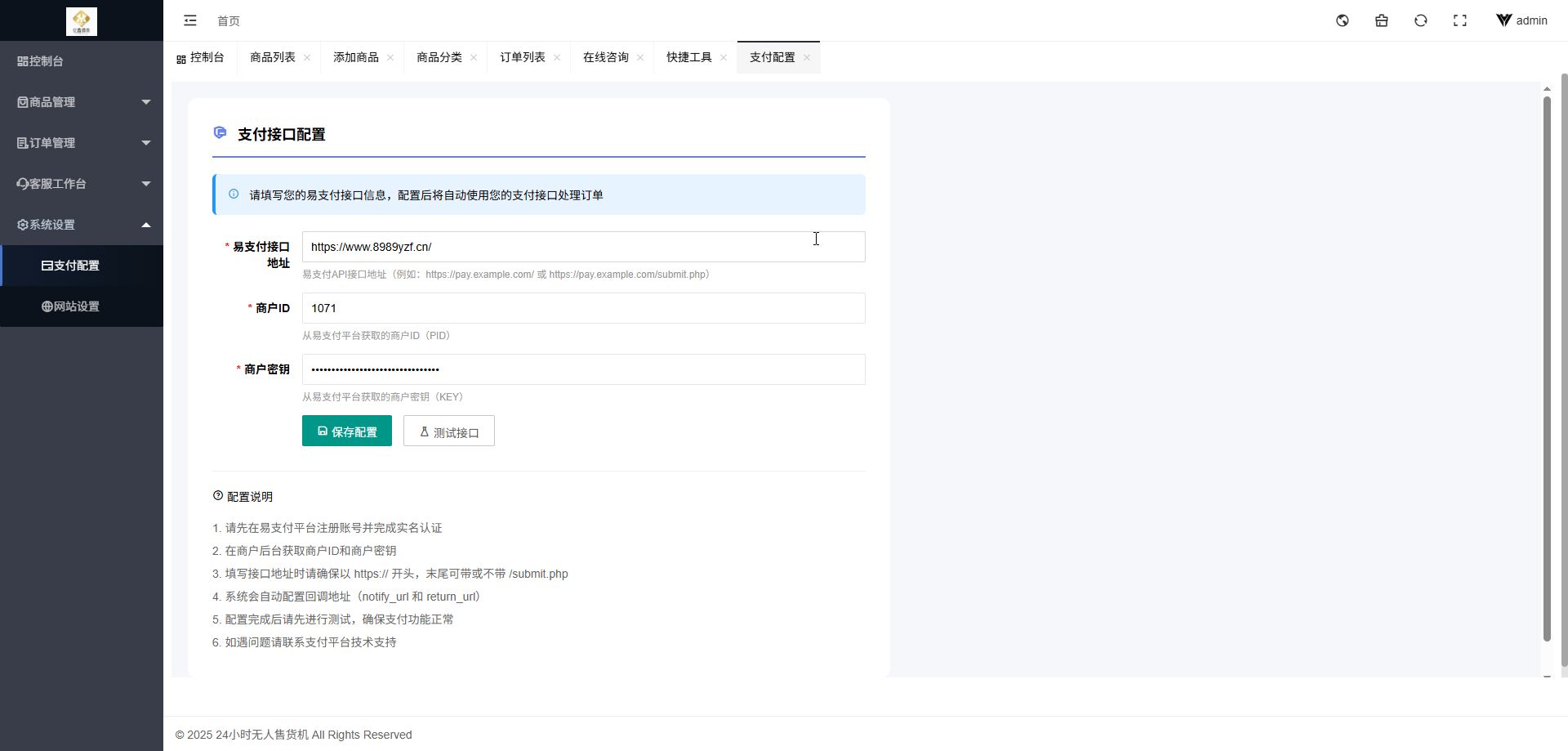Click the site logo in sidebar
Viewport: 1568px width, 751px height.
pyautogui.click(x=82, y=21)
